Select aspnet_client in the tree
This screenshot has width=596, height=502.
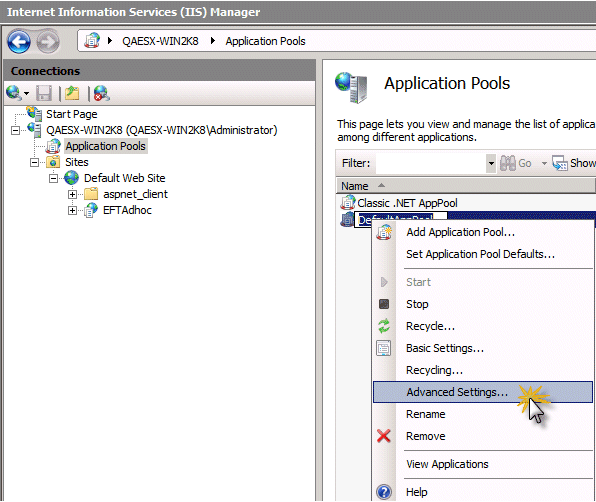135,194
